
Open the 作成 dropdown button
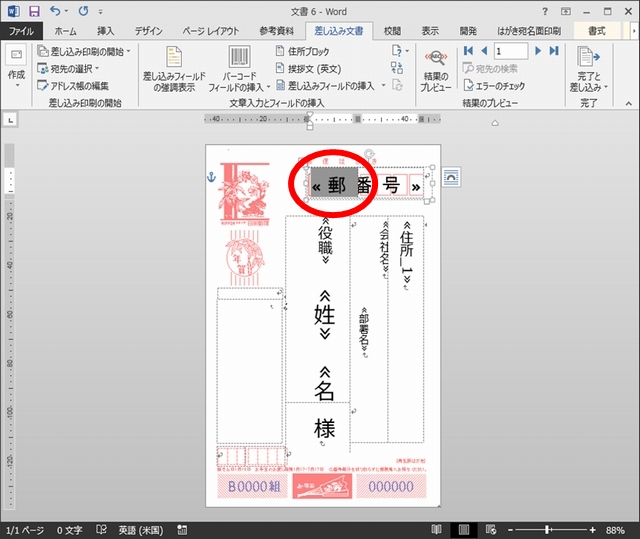(16, 66)
